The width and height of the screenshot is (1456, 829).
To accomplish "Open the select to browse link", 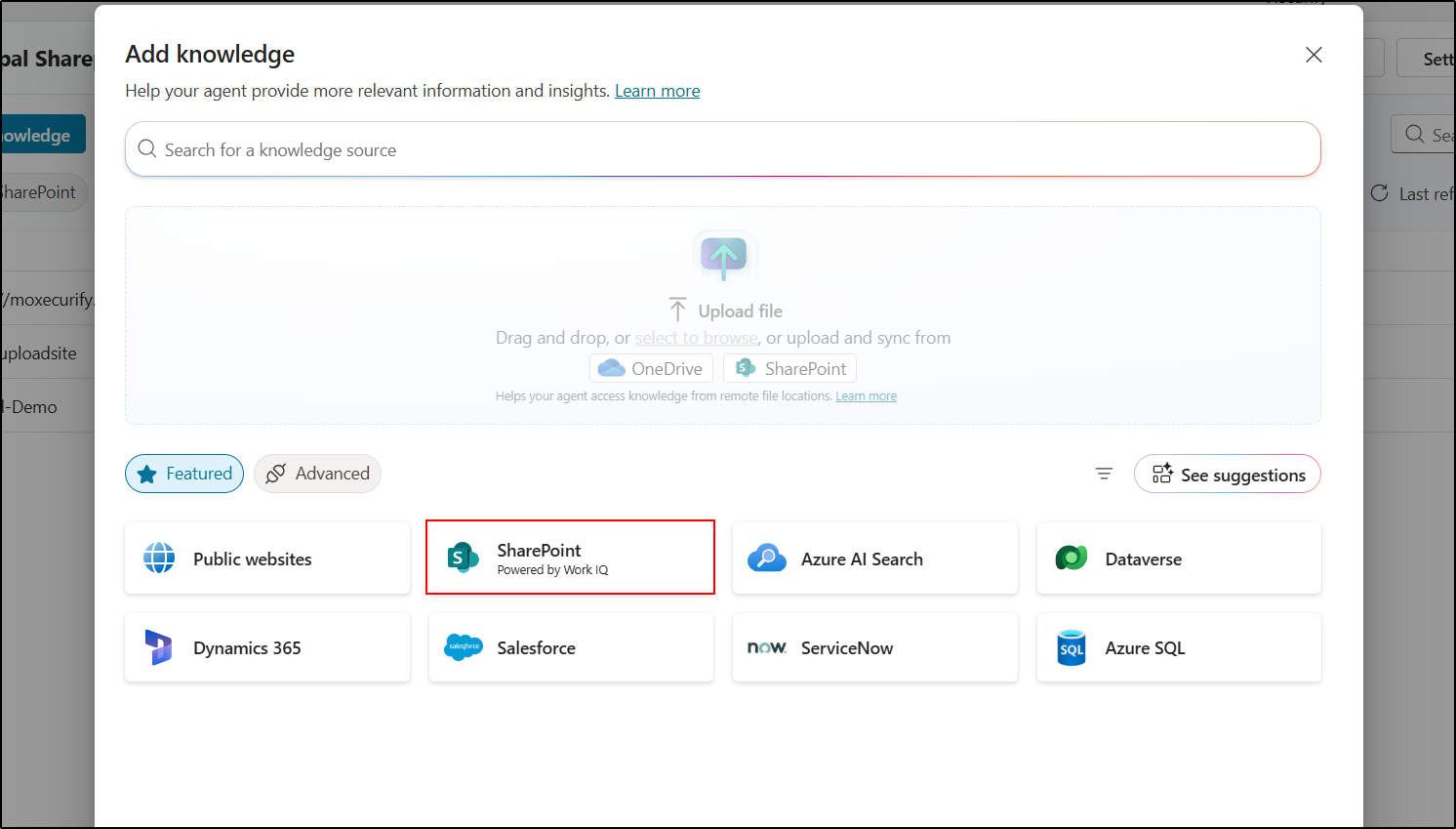I will pyautogui.click(x=696, y=338).
